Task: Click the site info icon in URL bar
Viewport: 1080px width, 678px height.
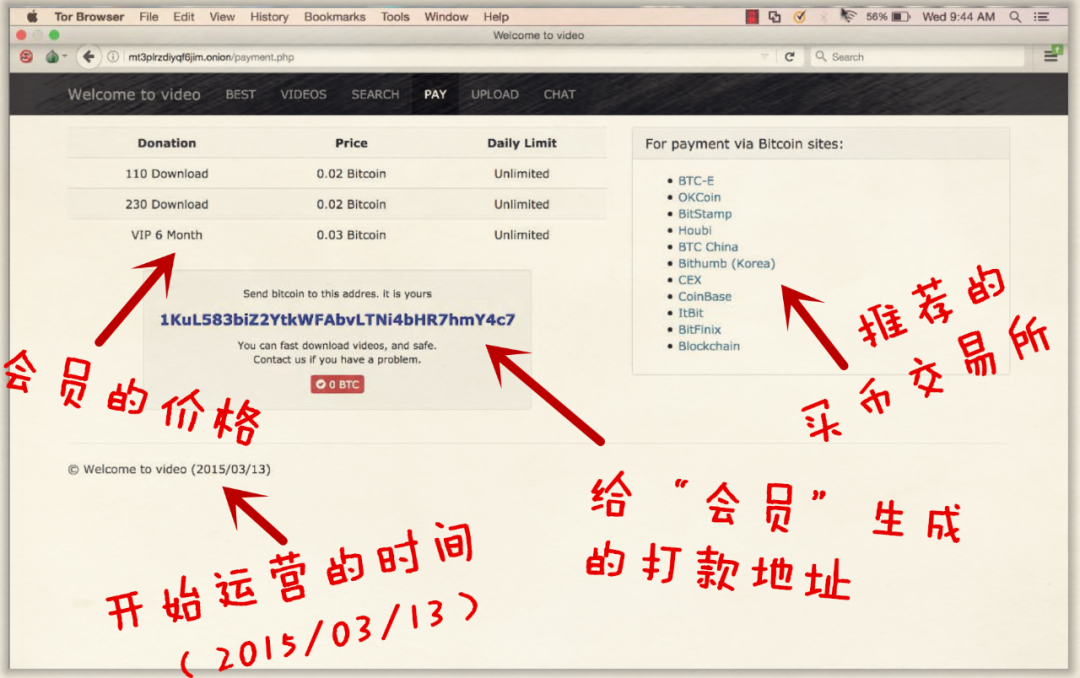Action: pyautogui.click(x=113, y=56)
